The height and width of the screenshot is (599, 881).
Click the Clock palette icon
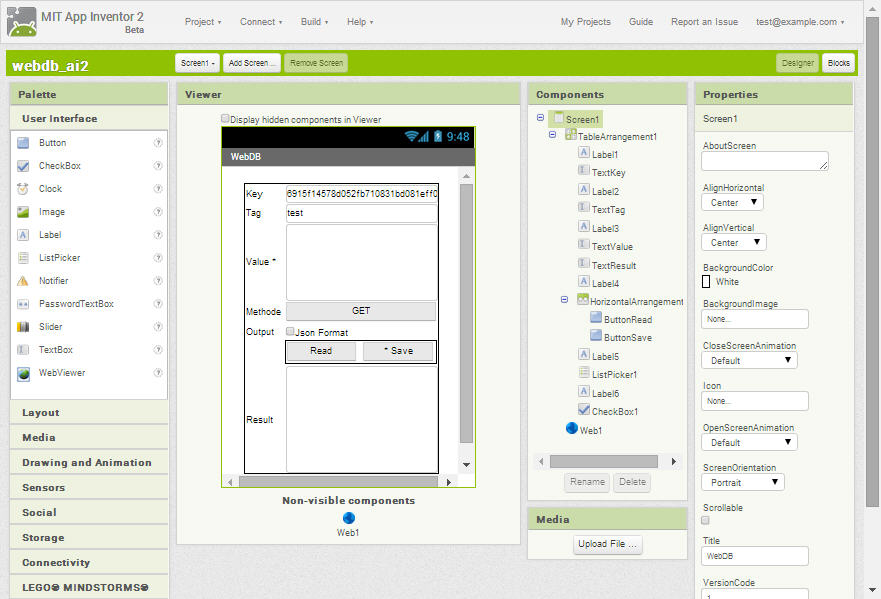tap(23, 189)
